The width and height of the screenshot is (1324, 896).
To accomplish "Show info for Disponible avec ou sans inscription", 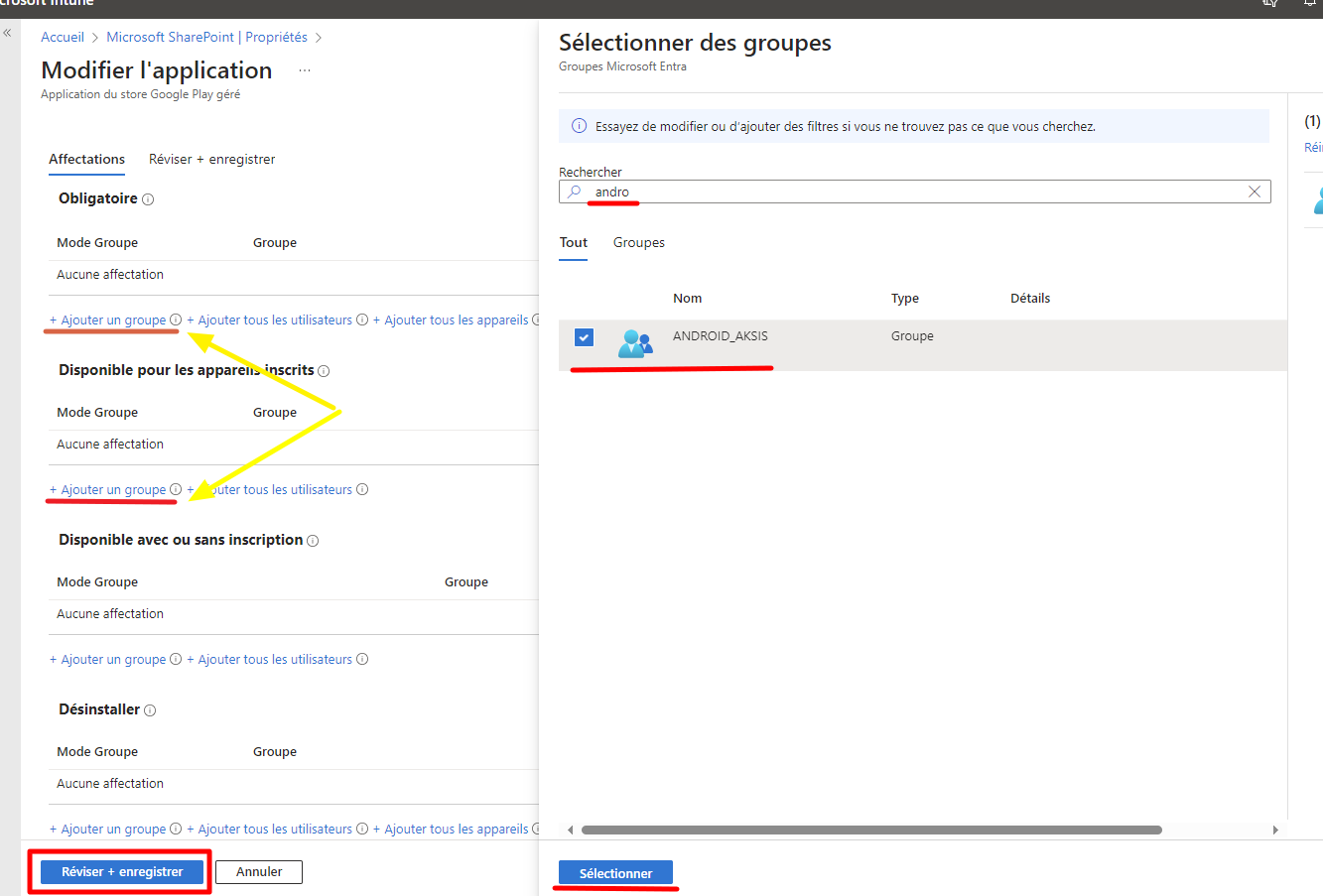I will pyautogui.click(x=313, y=541).
